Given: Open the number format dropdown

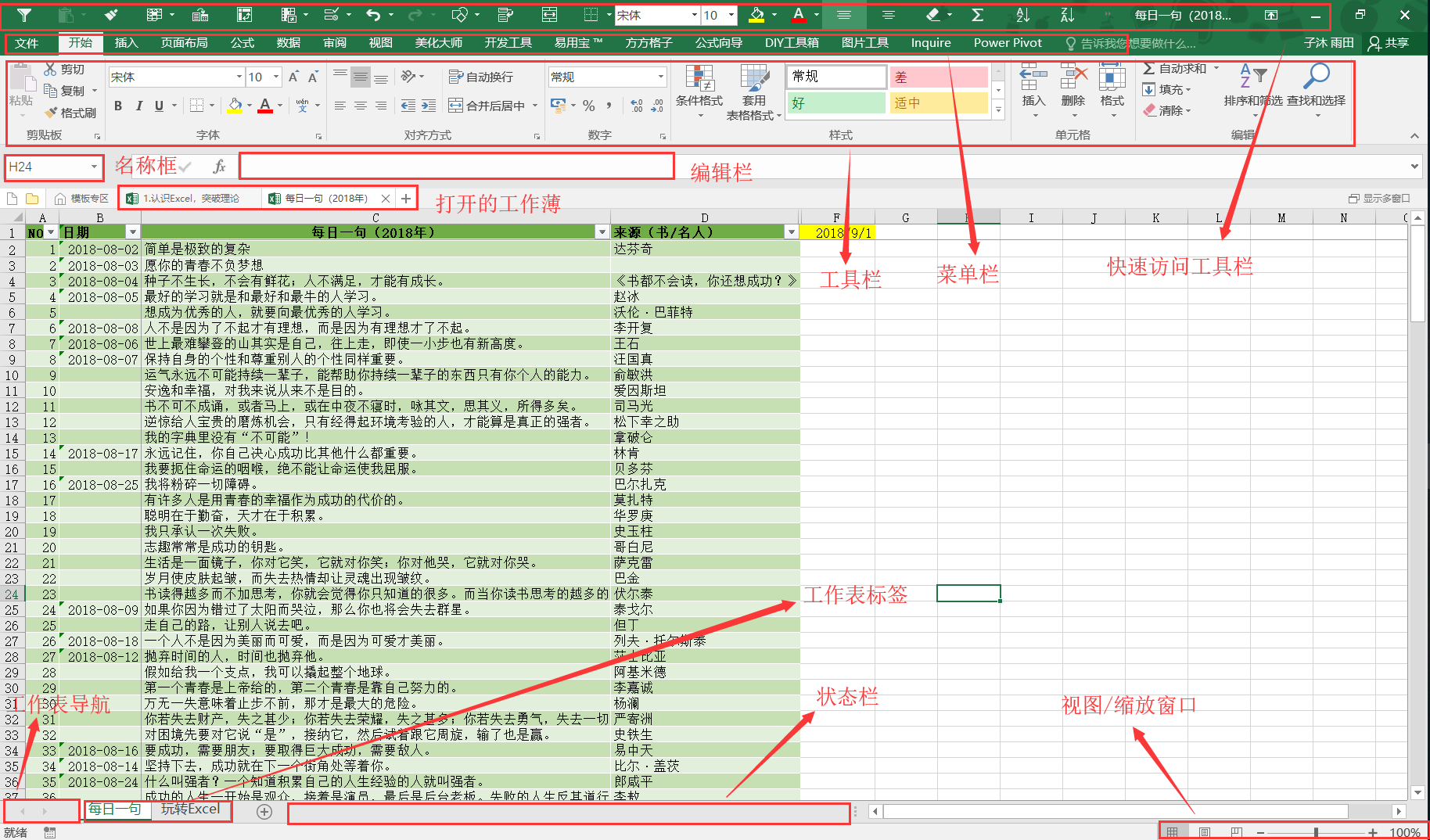Looking at the screenshot, I should [661, 77].
